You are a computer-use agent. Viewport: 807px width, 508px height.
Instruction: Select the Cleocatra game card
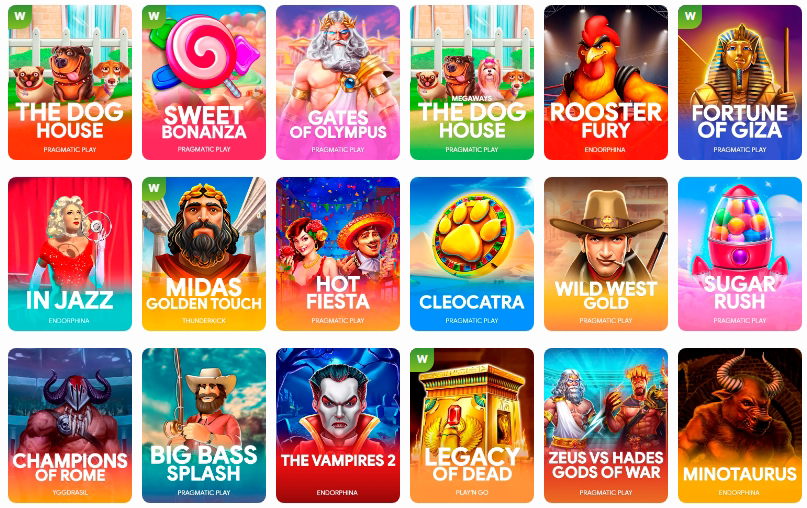472,254
